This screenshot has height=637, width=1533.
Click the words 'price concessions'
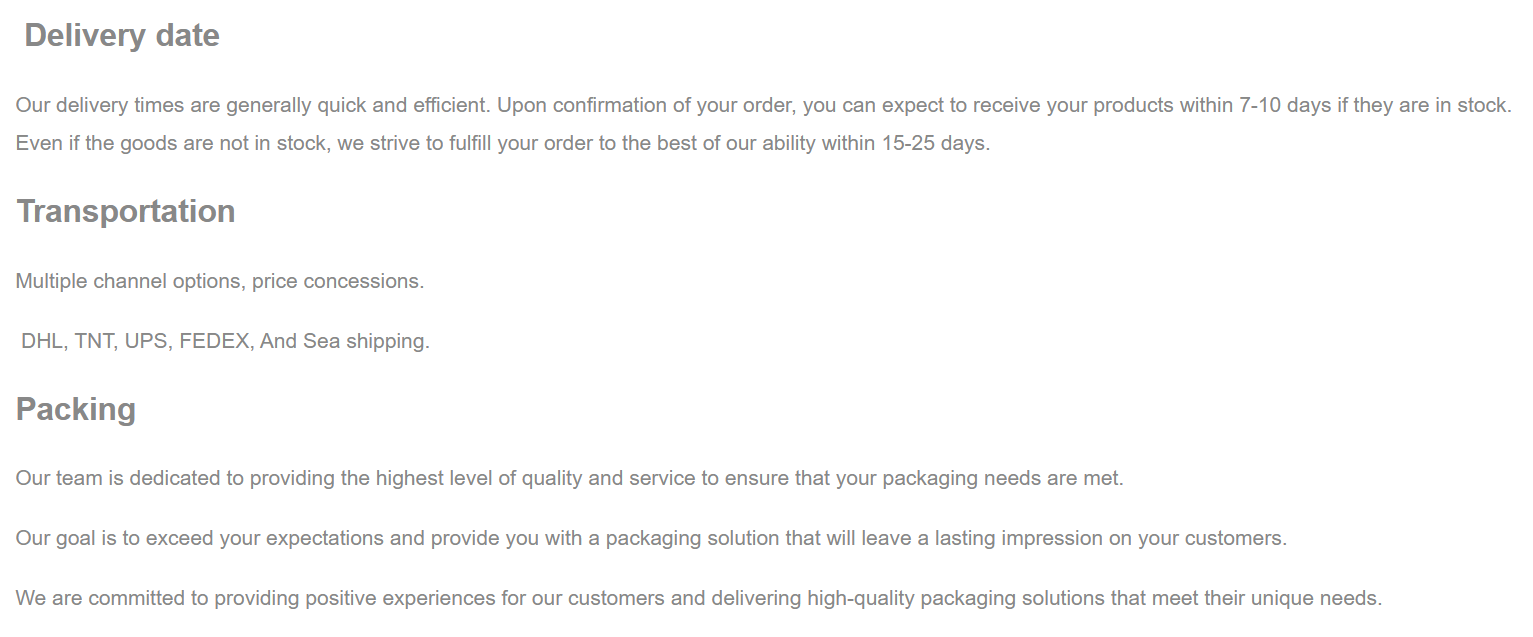point(336,282)
